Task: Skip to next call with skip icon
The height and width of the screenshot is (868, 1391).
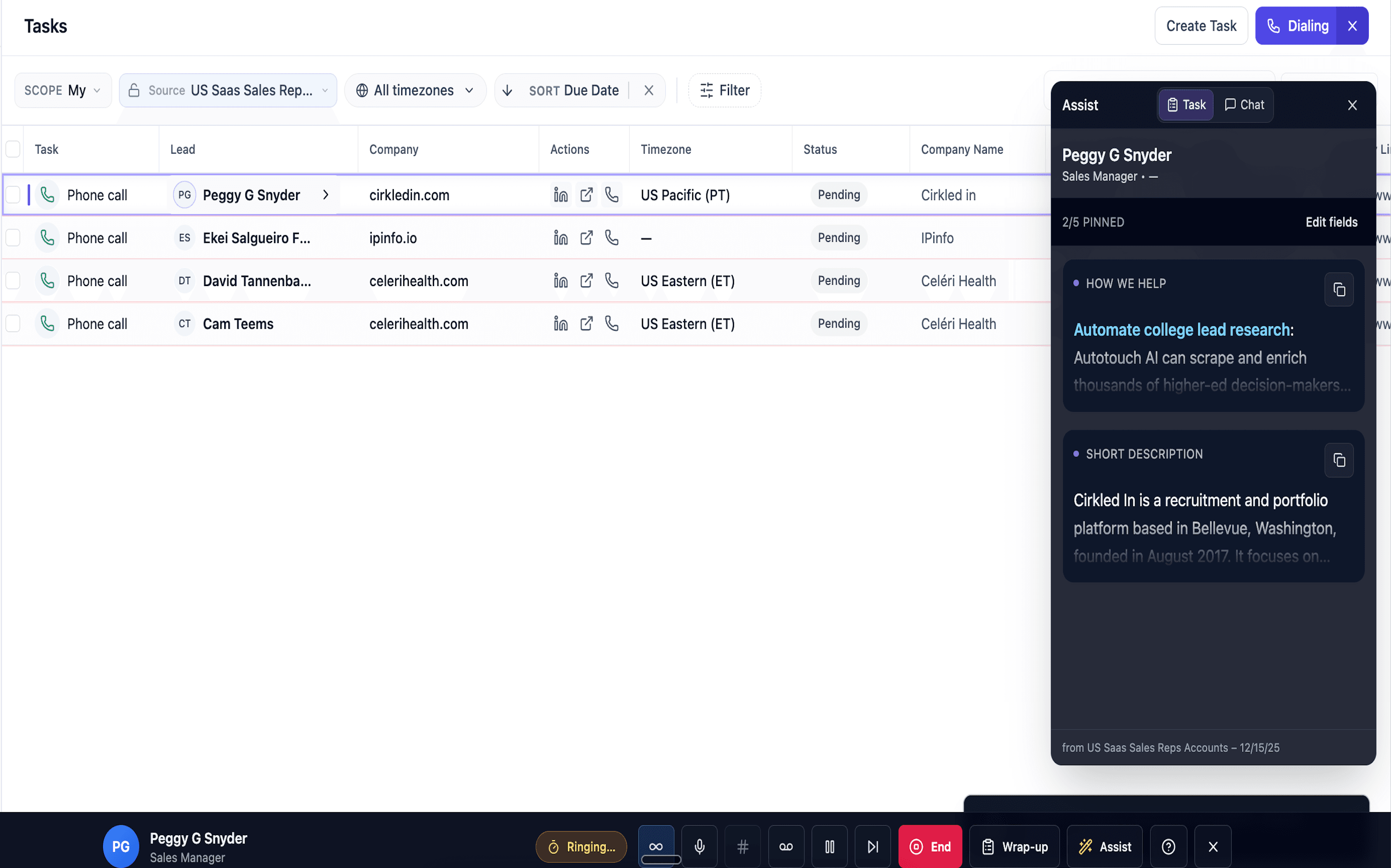Action: click(x=872, y=846)
